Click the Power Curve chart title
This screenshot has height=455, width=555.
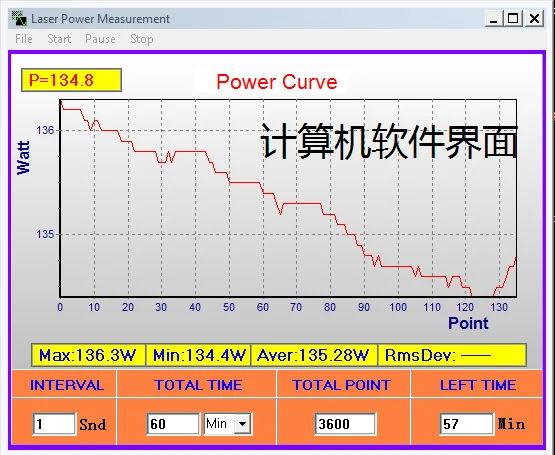[277, 82]
